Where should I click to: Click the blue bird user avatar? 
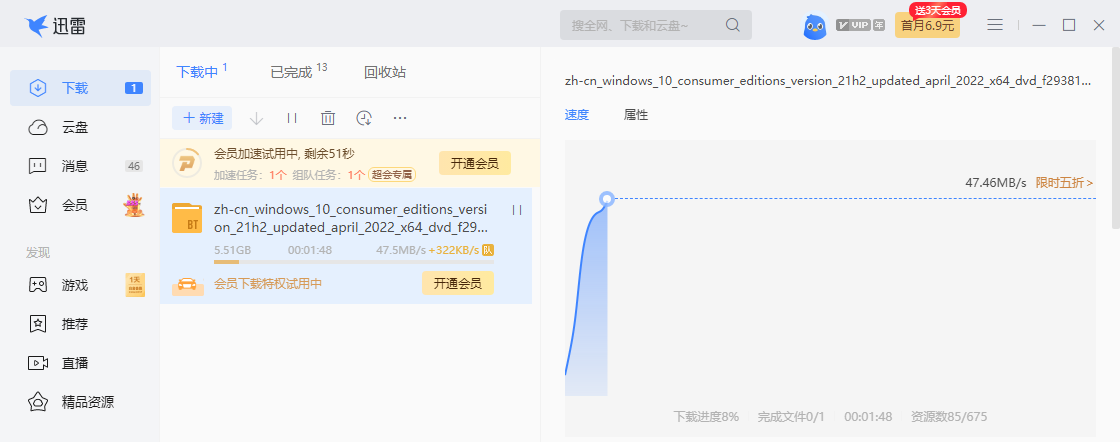815,26
